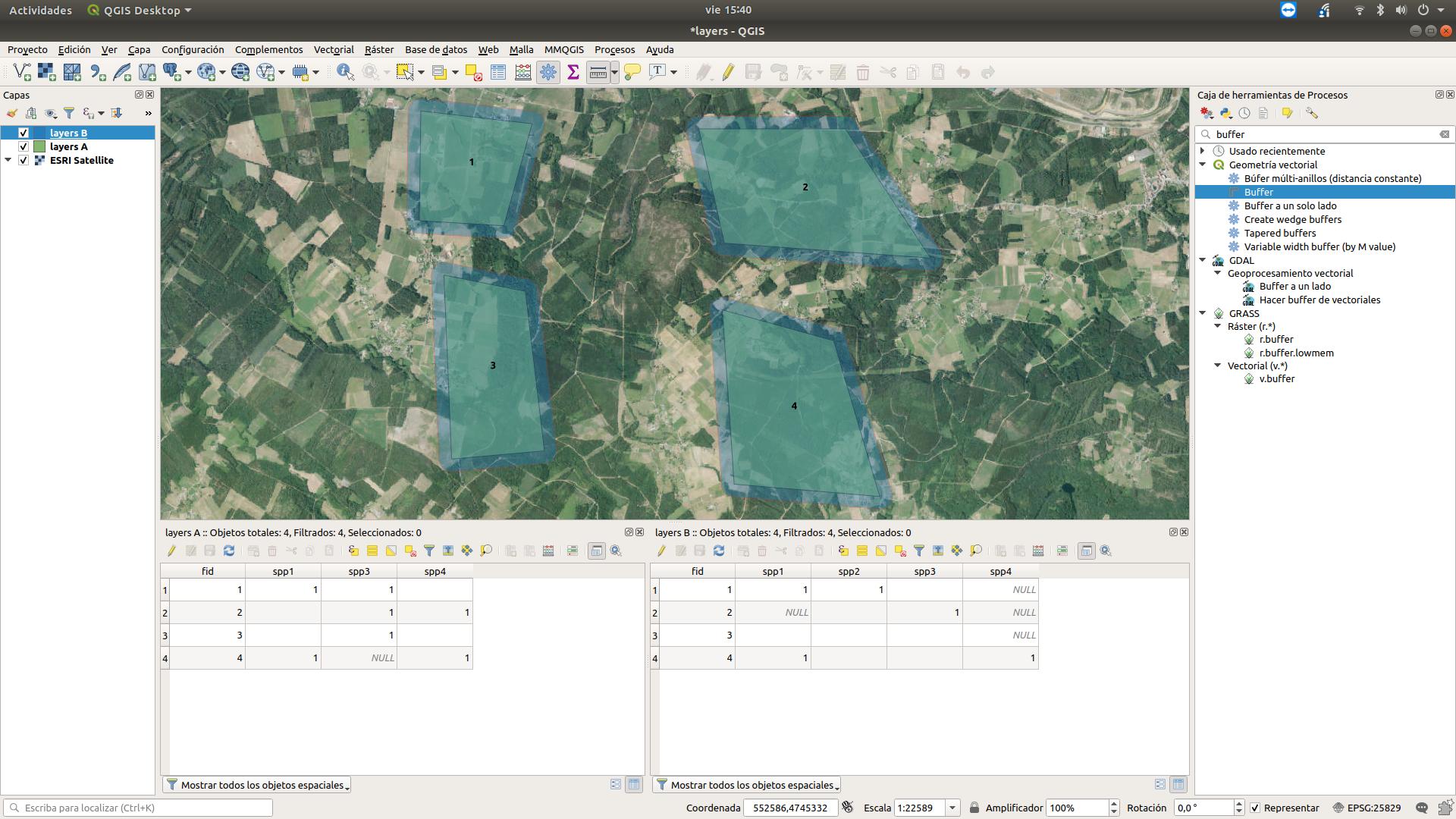
Task: Click the Add WCS Layer globe icon
Action: [240, 72]
